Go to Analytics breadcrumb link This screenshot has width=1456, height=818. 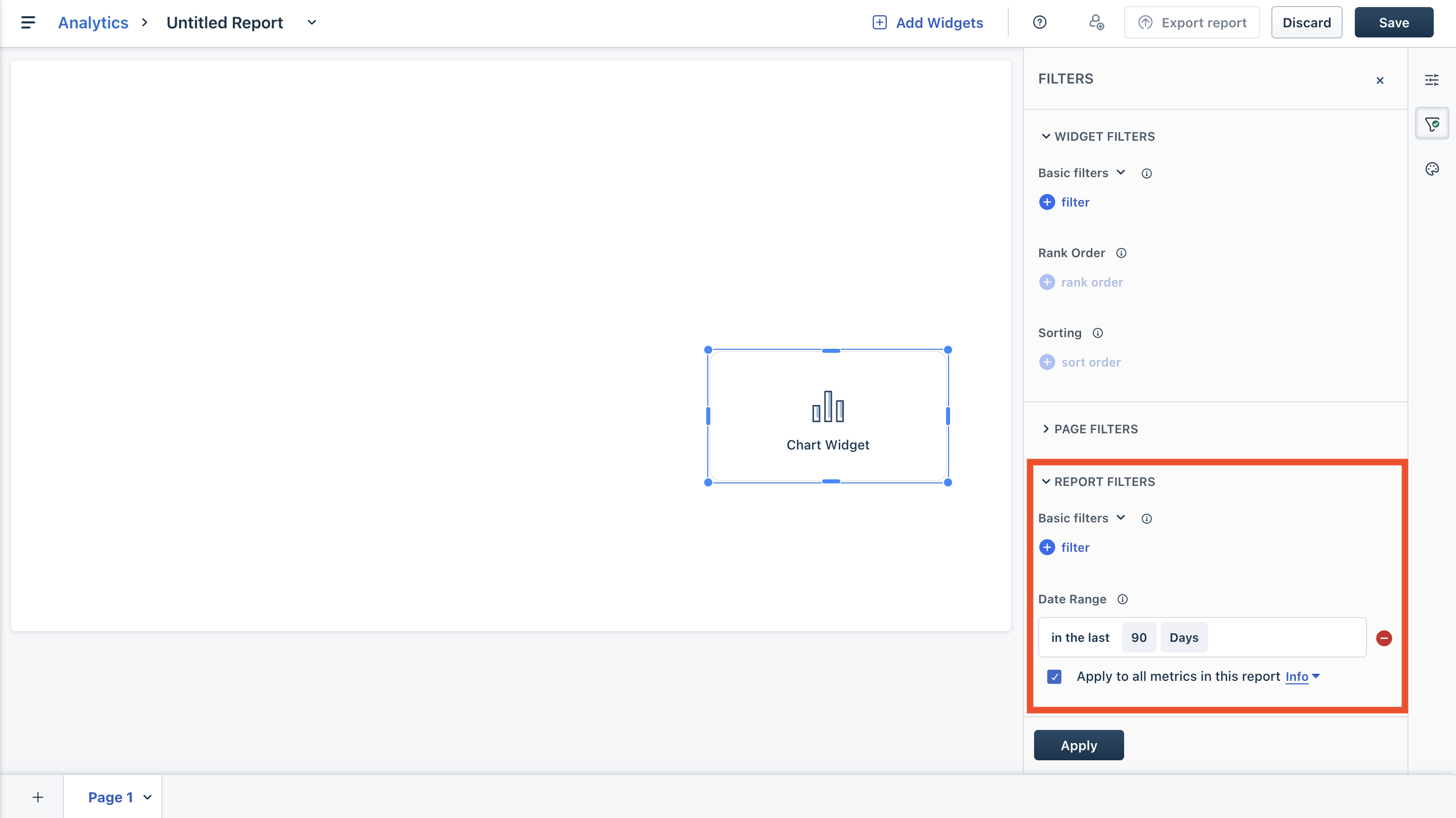[93, 23]
